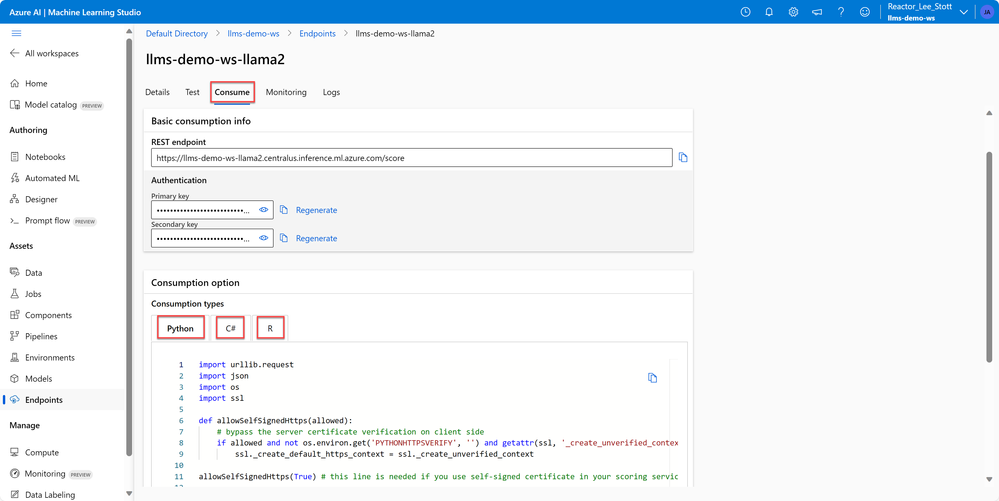The height and width of the screenshot is (501, 999).
Task: Click the sidebar scroll down arrow
Action: [x=130, y=493]
